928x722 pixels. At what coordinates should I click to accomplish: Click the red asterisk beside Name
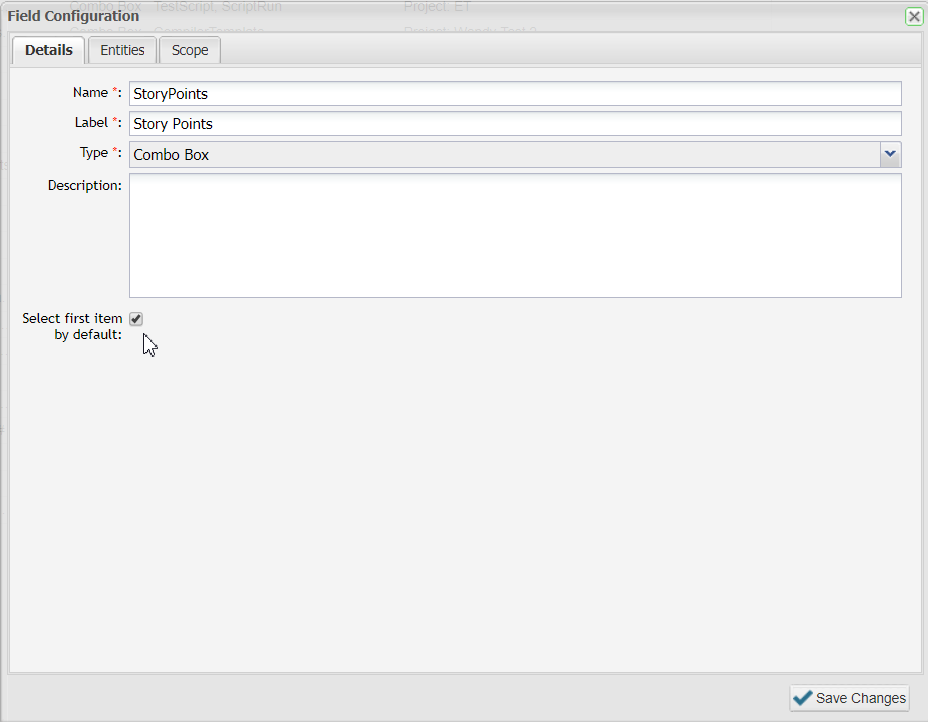tap(114, 93)
